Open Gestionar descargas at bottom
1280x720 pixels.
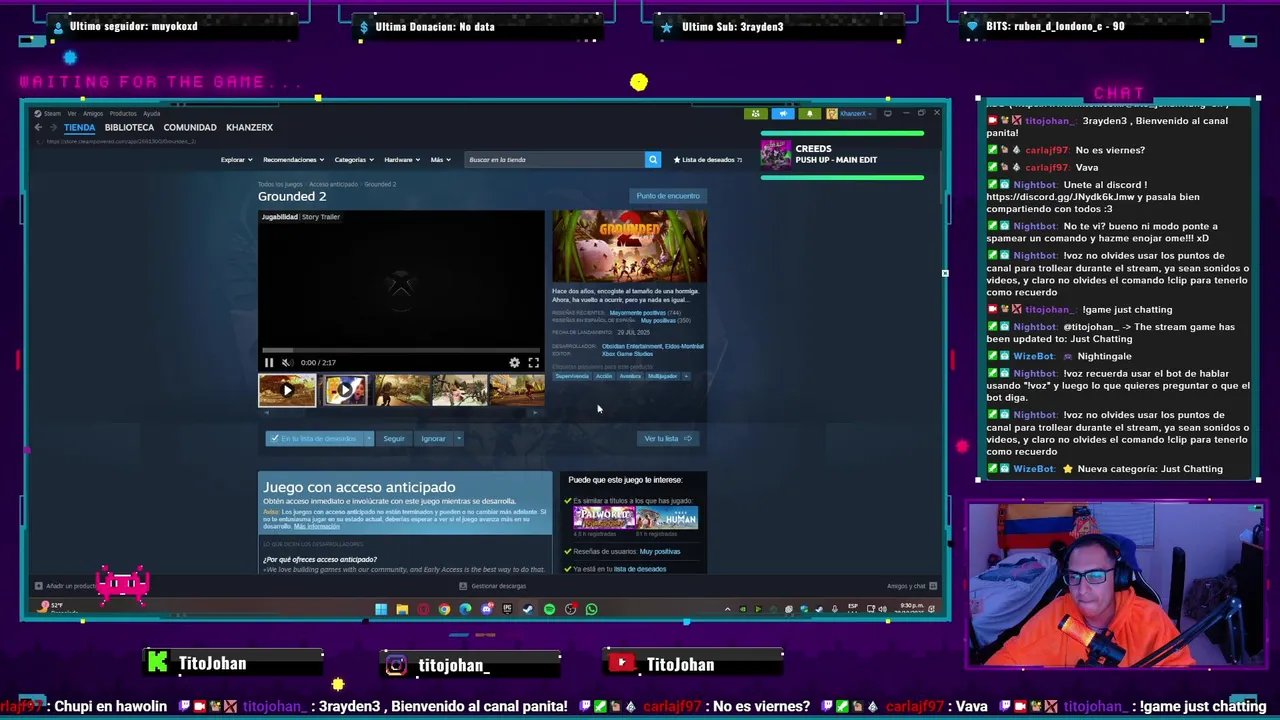[493, 586]
